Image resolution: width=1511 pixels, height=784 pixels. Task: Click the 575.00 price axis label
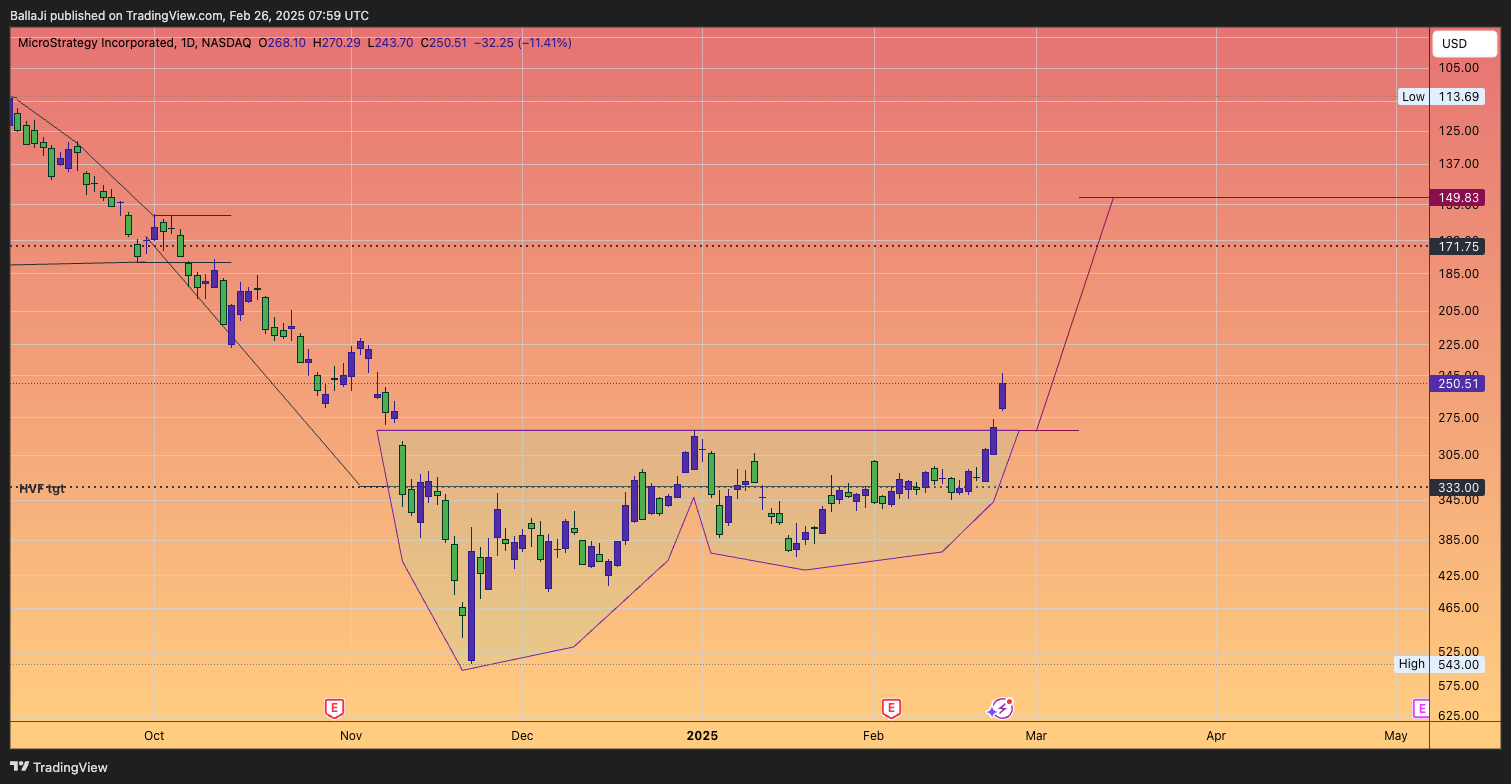point(1458,686)
